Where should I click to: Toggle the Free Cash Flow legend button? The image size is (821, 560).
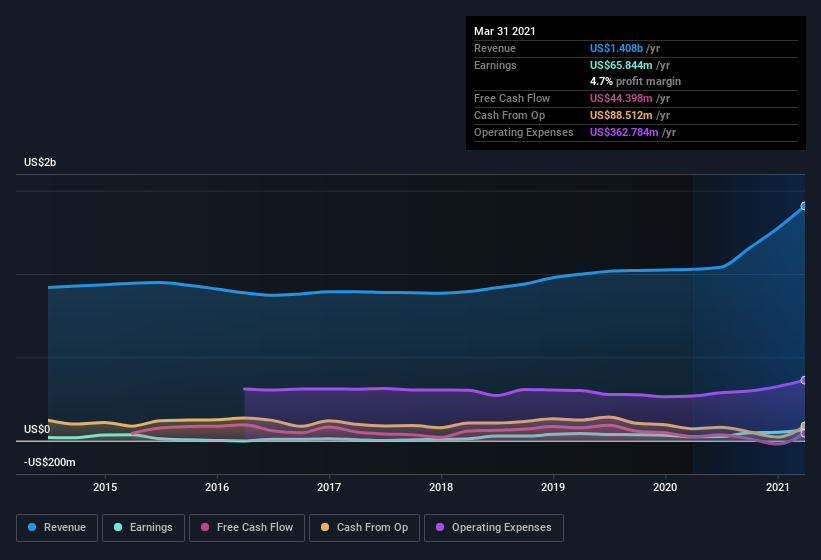click(x=247, y=528)
